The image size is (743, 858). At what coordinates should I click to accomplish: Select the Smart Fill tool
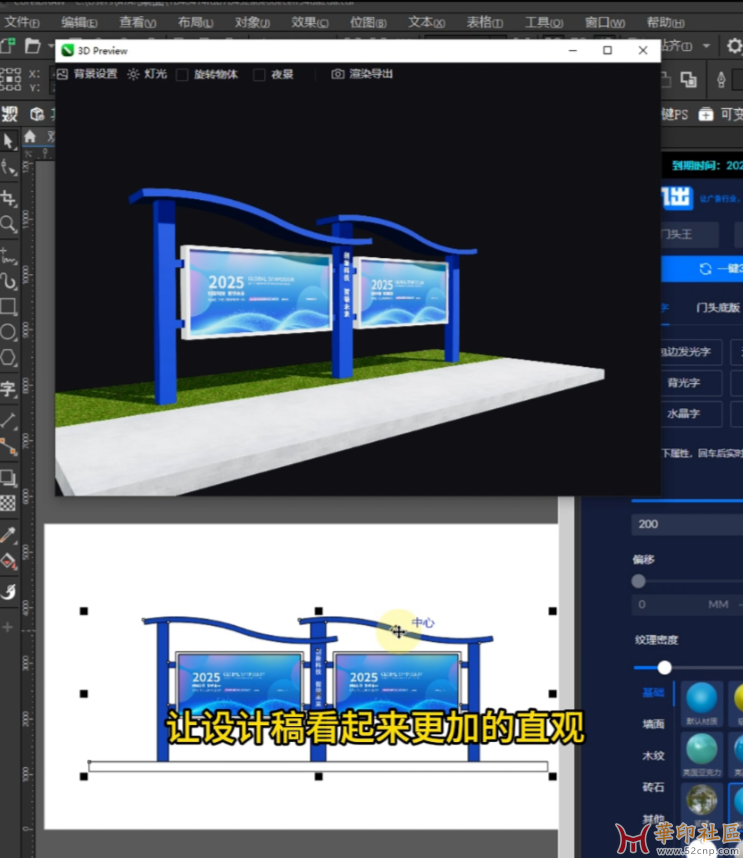pyautogui.click(x=8, y=591)
